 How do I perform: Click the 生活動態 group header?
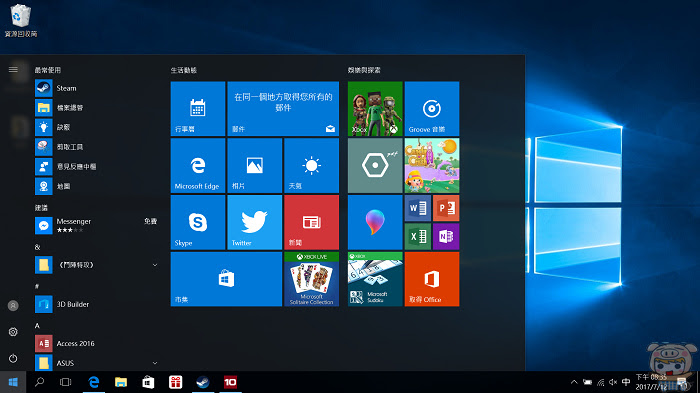184,70
